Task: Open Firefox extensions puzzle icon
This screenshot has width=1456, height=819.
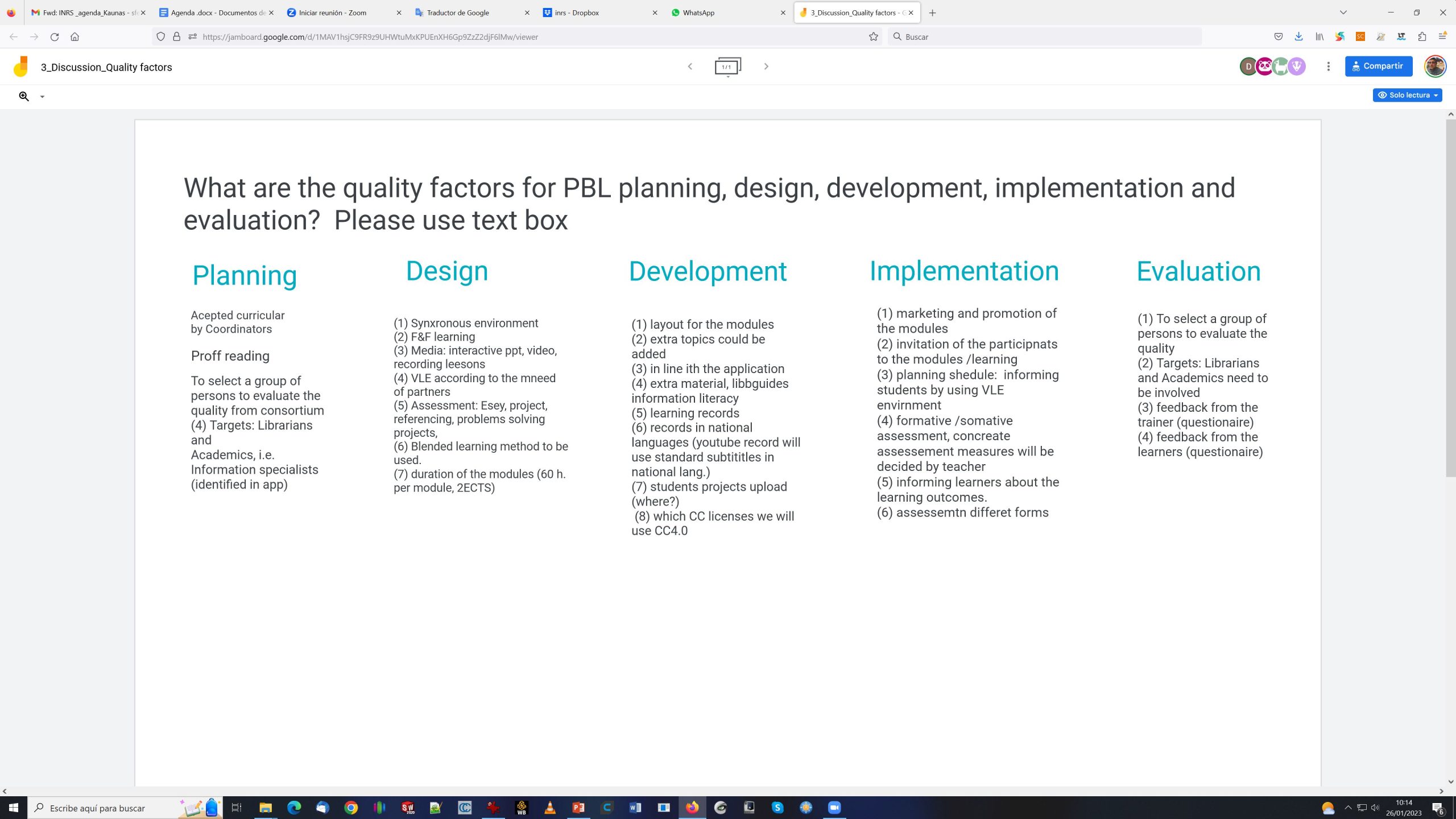Action: [x=1422, y=37]
